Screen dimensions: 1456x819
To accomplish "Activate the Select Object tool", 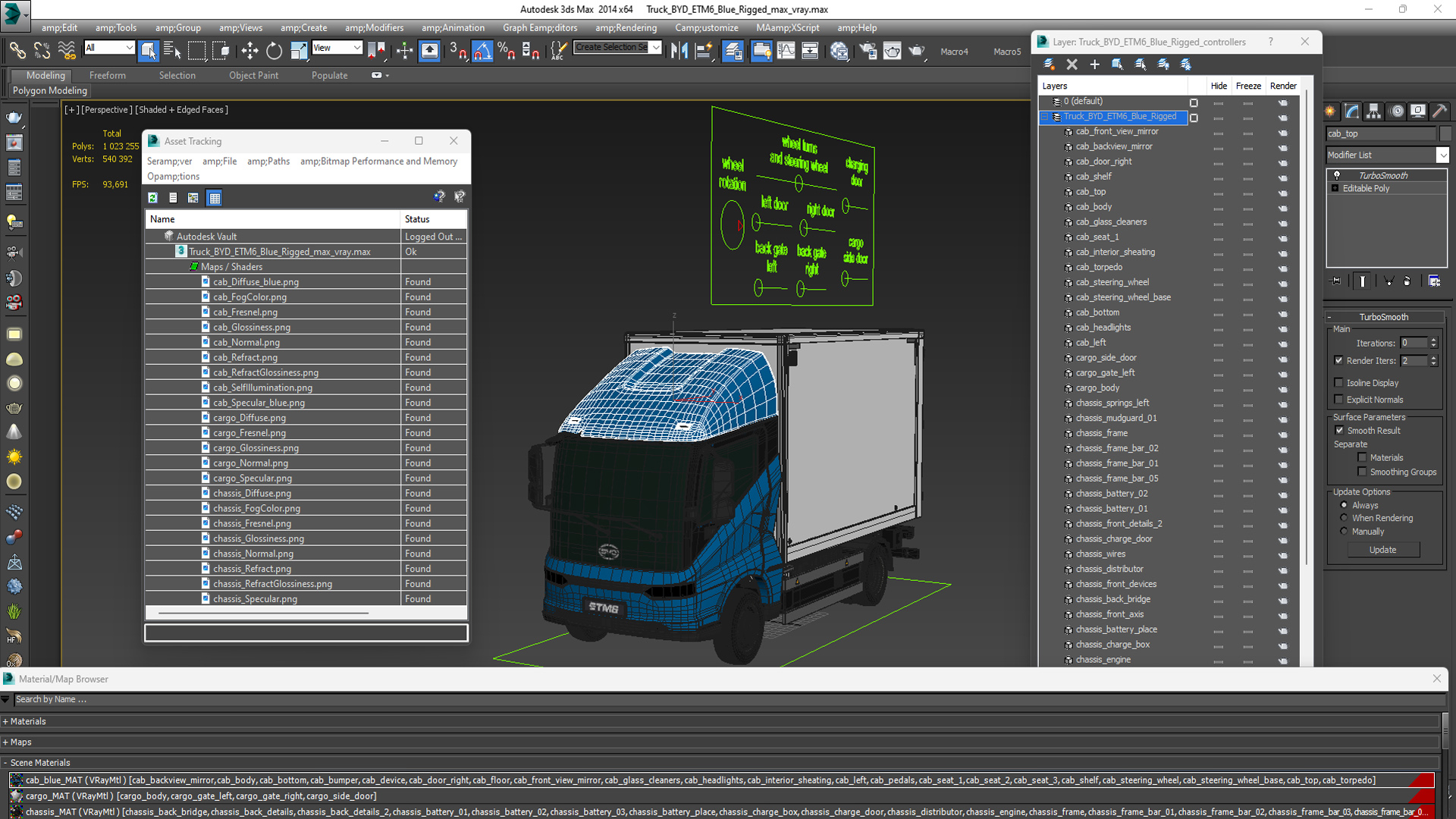I will point(149,50).
